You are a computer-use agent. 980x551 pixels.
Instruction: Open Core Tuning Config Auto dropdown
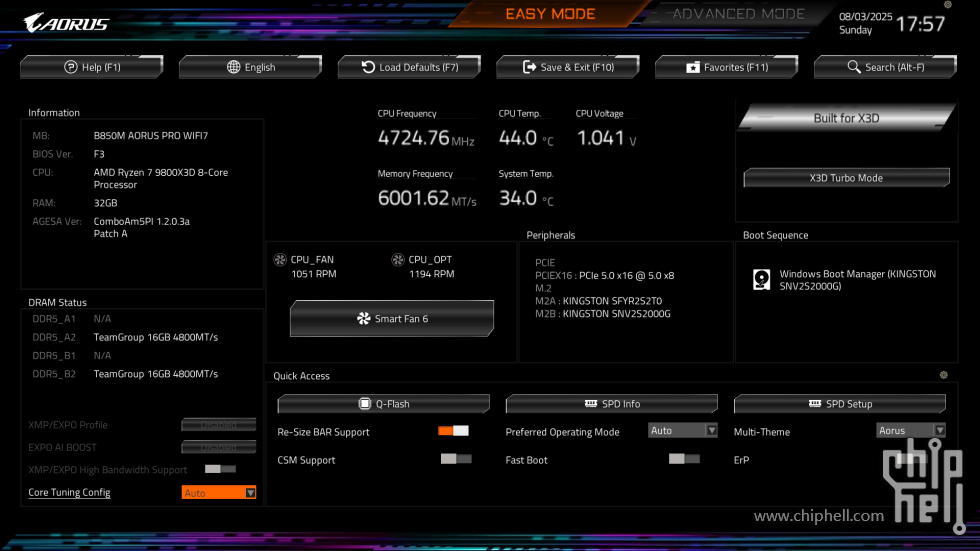(219, 492)
